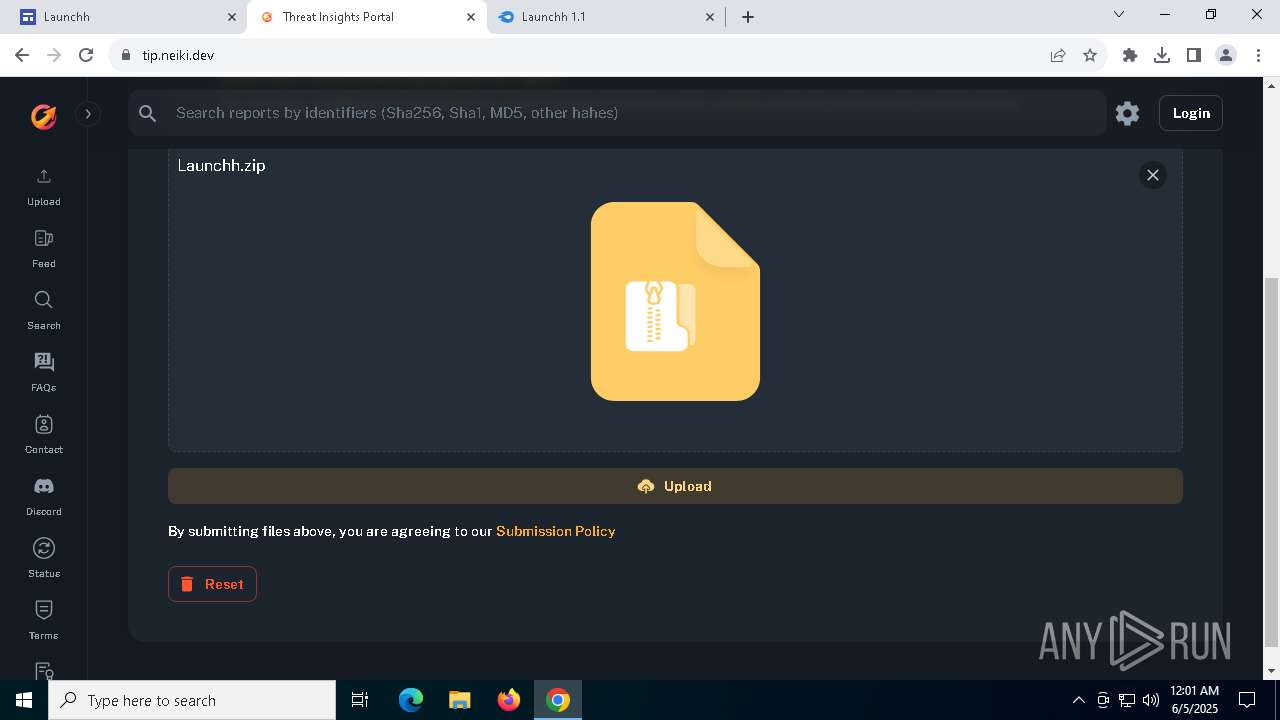Open the Search section in sidebar
1280x720 pixels.
click(43, 311)
